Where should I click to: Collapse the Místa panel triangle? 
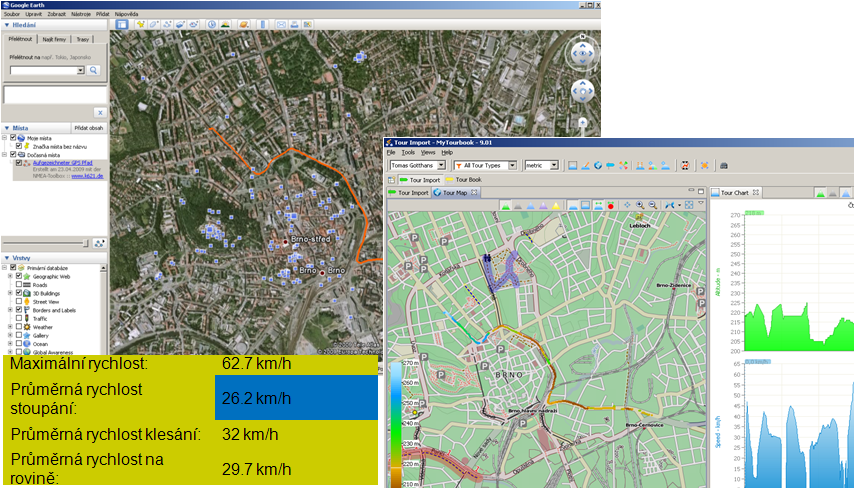(7, 128)
